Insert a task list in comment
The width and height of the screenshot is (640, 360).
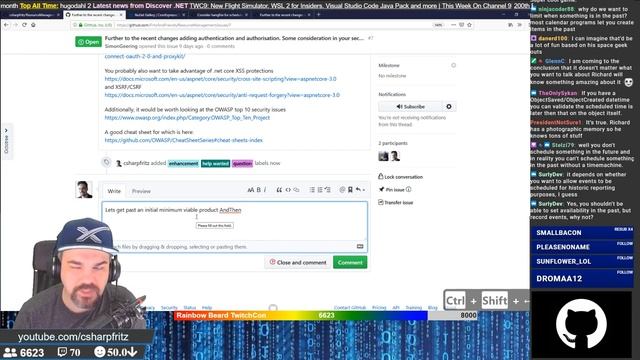point(327,190)
